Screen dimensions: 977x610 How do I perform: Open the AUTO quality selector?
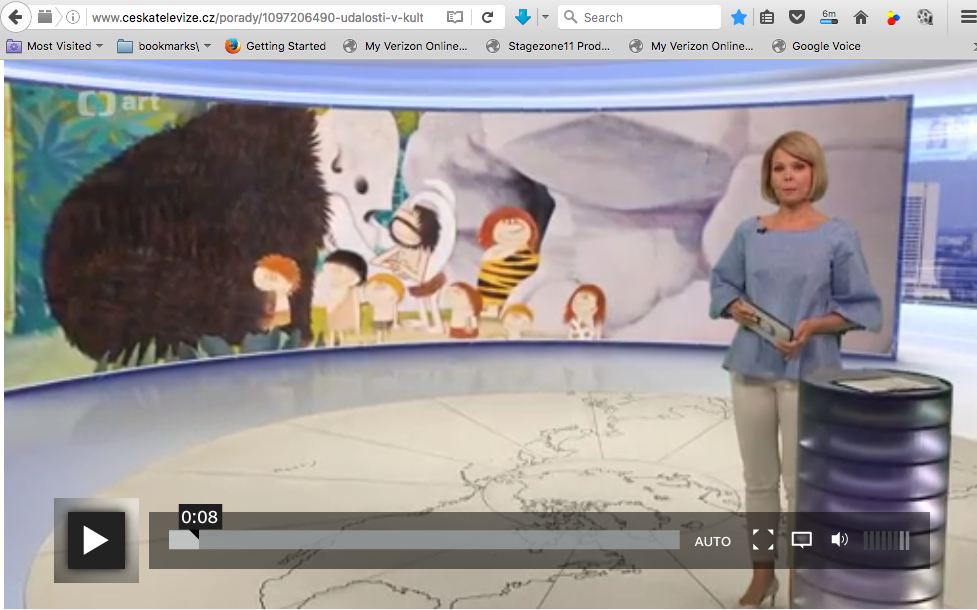tap(712, 541)
